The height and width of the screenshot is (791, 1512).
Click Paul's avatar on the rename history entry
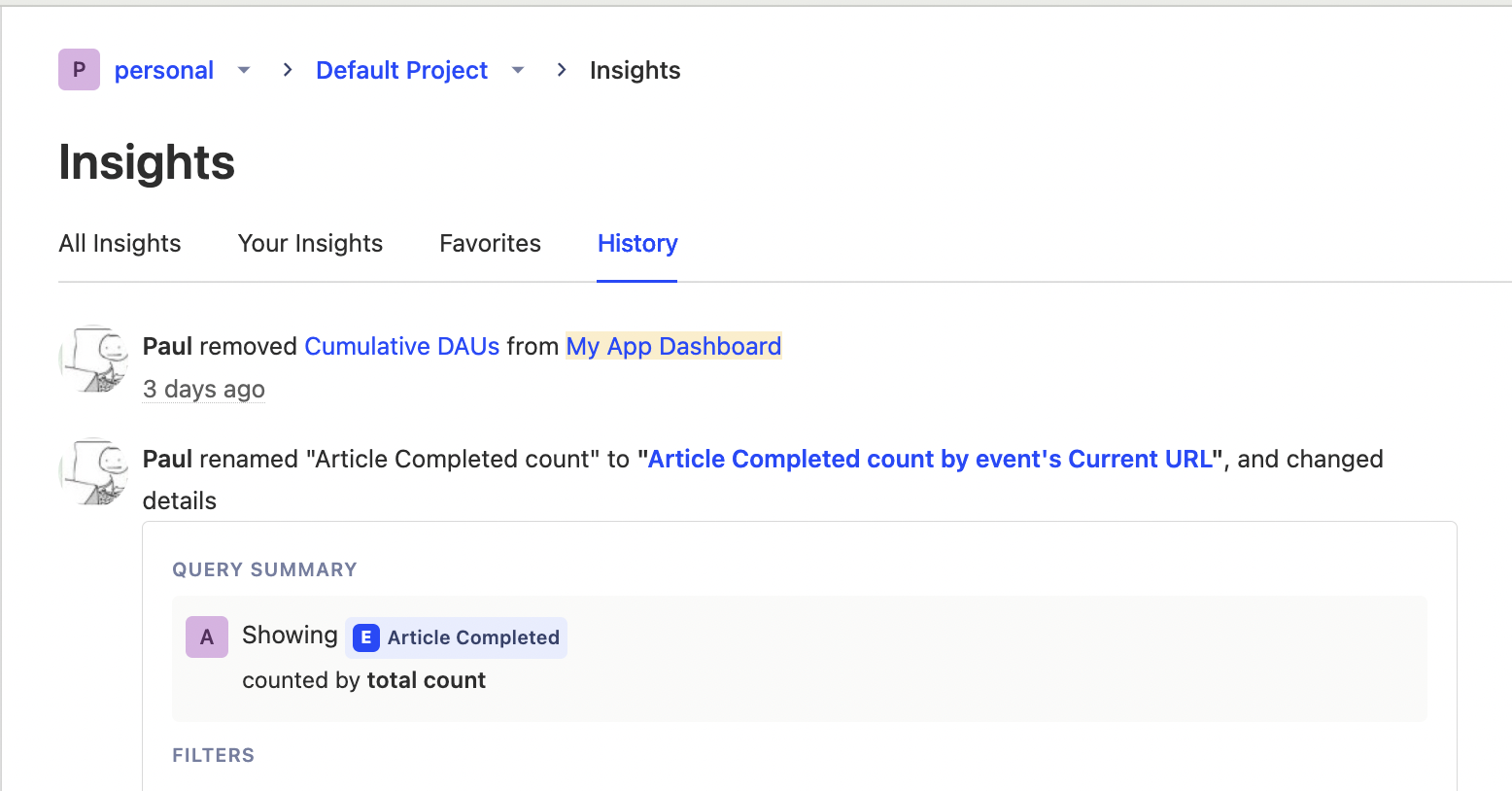(x=94, y=472)
